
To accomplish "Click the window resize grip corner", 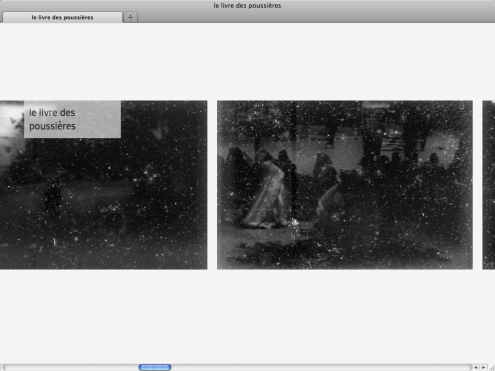I will point(492,368).
